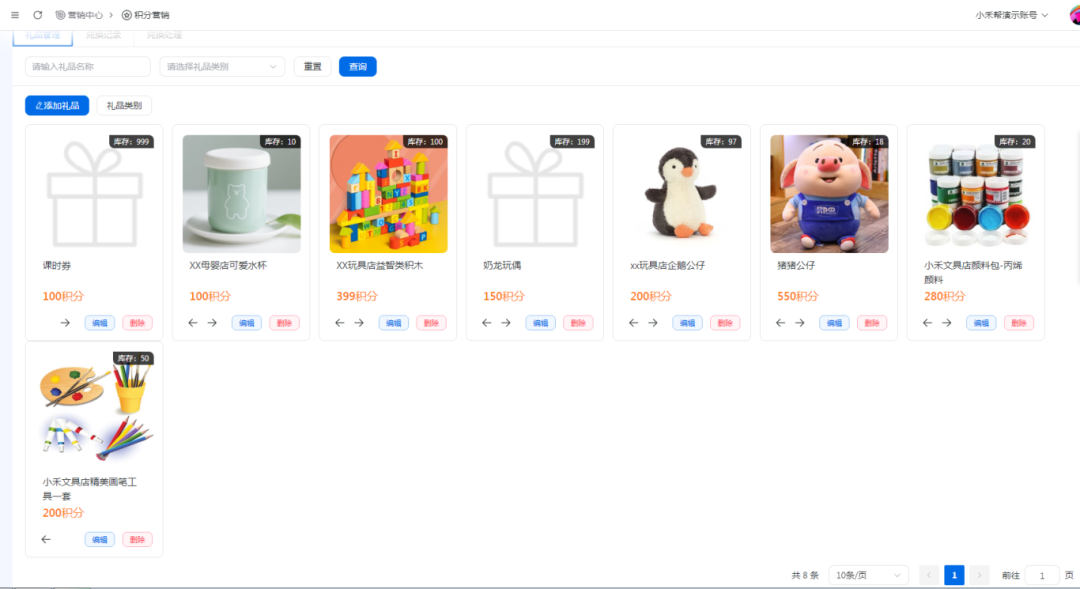Click the refresh page icon

[38, 15]
